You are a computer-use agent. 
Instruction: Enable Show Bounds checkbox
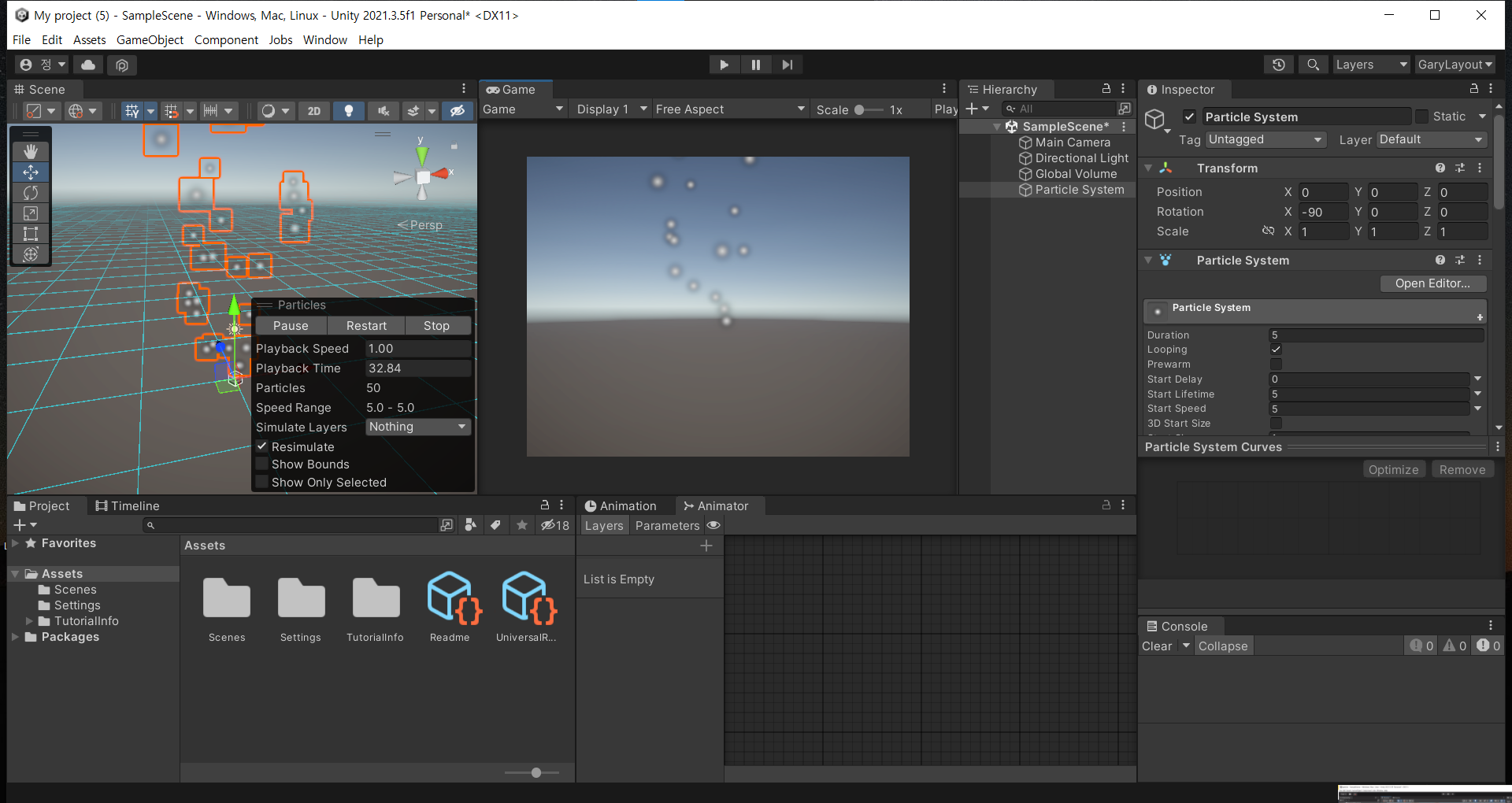262,464
